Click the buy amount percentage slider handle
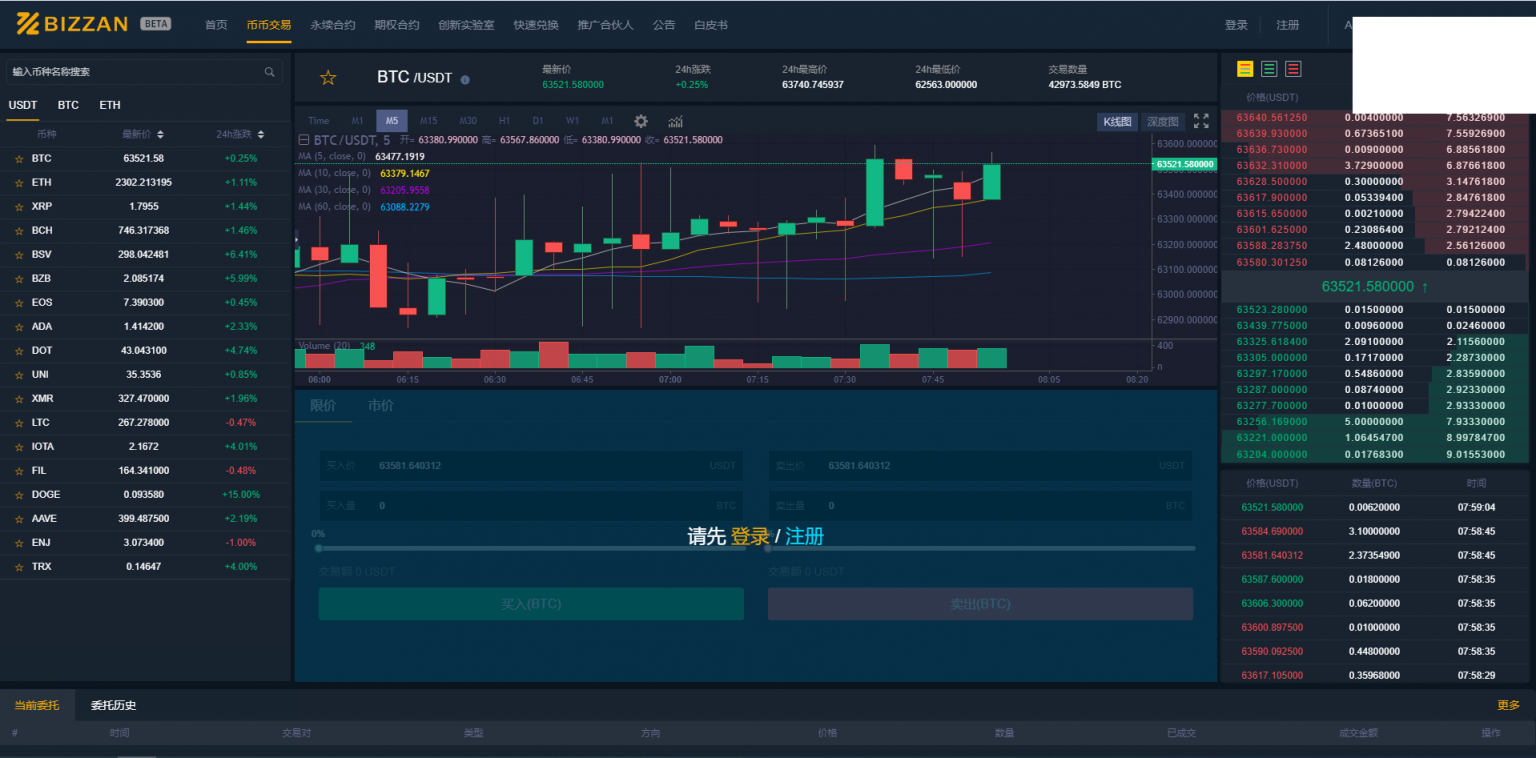Viewport: 1536px width, 758px height. 319,548
